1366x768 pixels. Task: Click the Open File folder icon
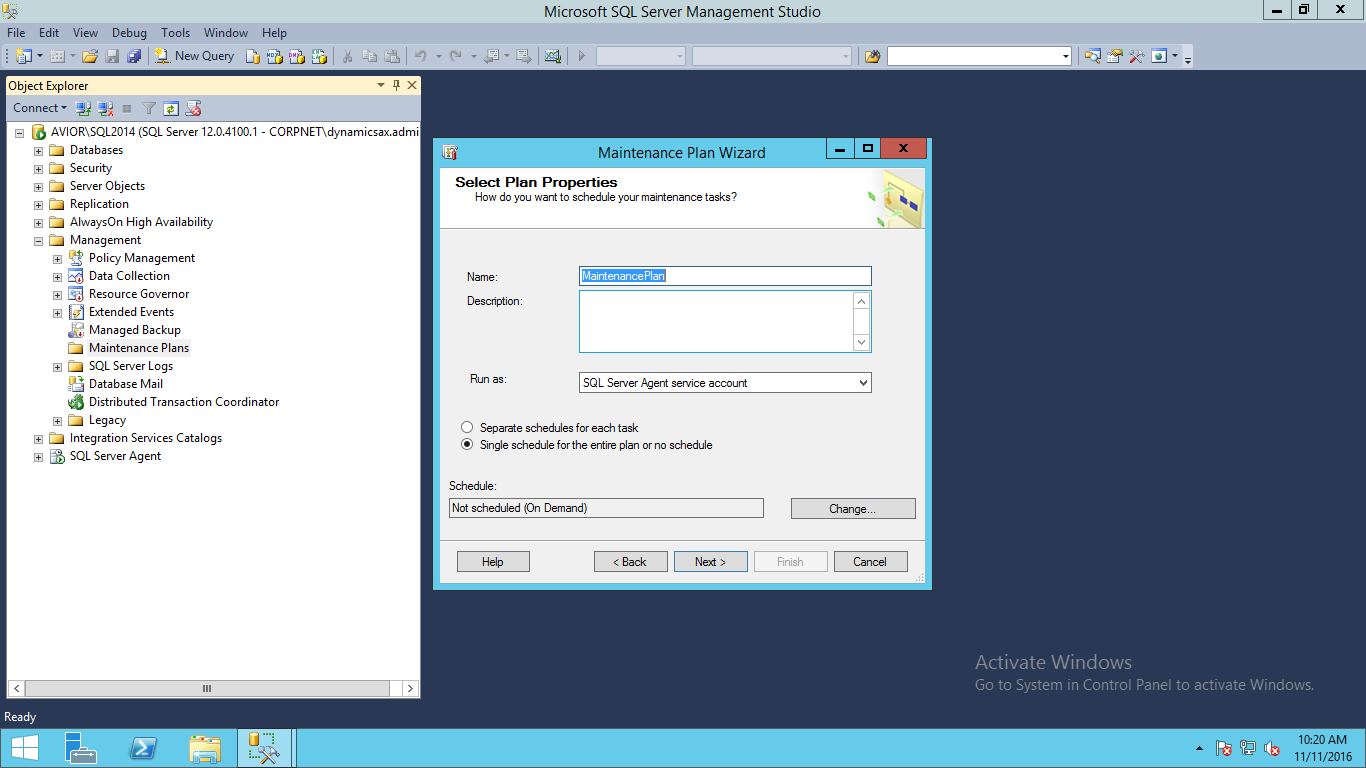click(x=90, y=56)
